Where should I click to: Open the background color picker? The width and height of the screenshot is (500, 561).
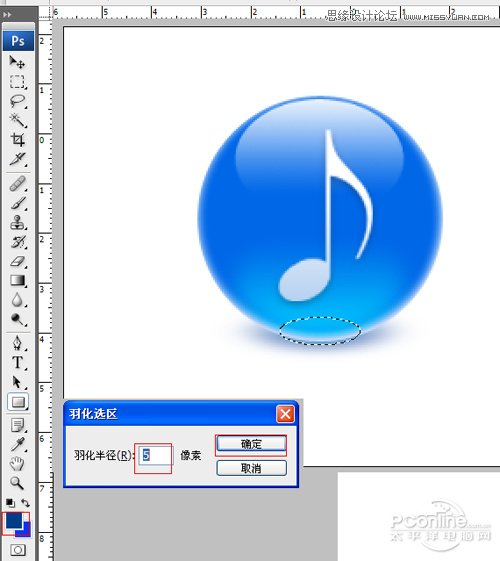coord(26,532)
